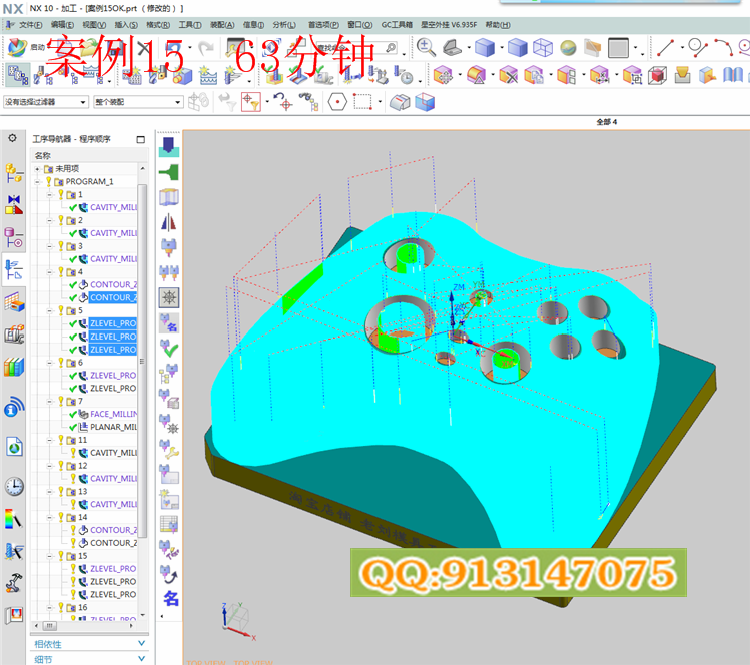Click the resource bar settings gear
Viewport: 750px width, 665px height.
(12, 138)
